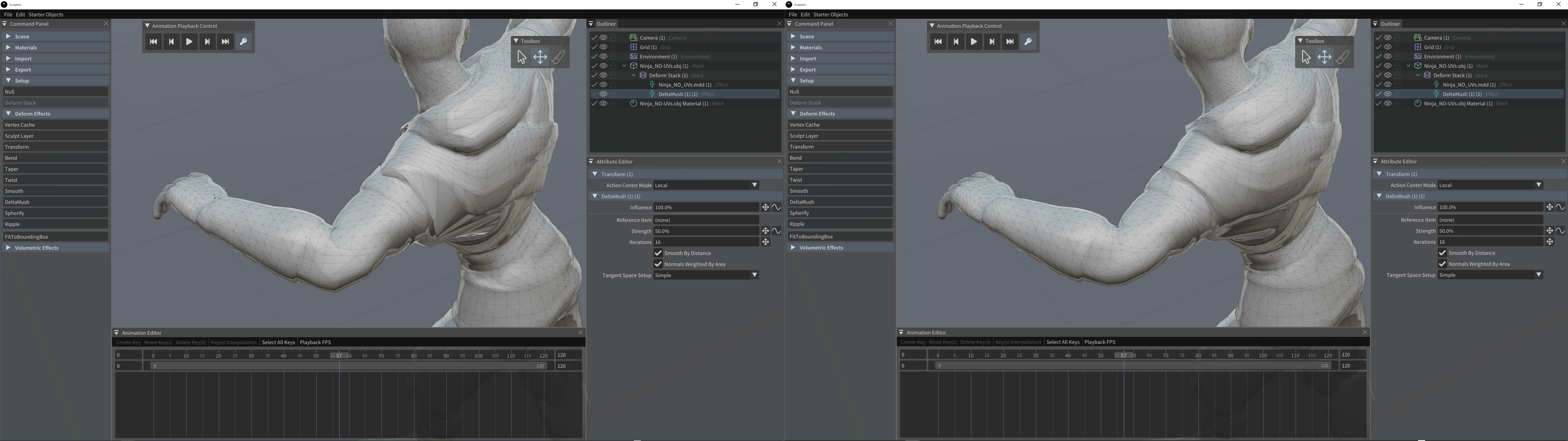Toggle Normals Weighted By Area in right window
The image size is (1568, 441).
pos(1442,264)
